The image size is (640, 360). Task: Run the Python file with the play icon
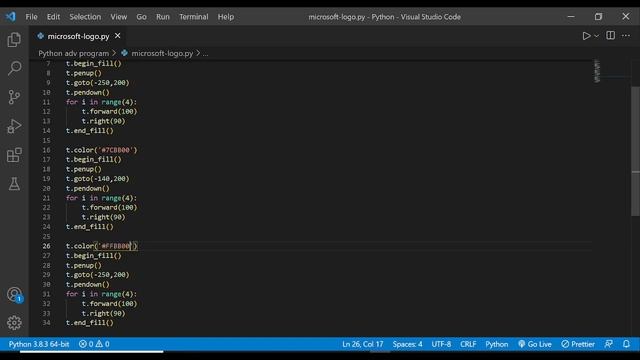[586, 36]
